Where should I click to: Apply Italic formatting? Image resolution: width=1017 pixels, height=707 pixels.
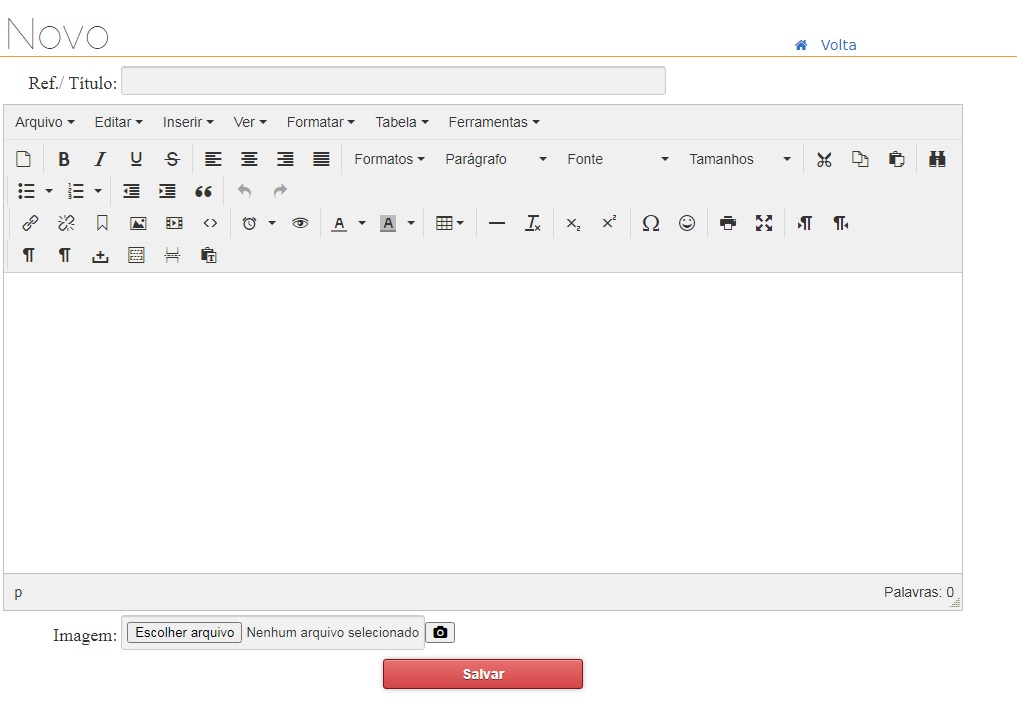coord(100,159)
